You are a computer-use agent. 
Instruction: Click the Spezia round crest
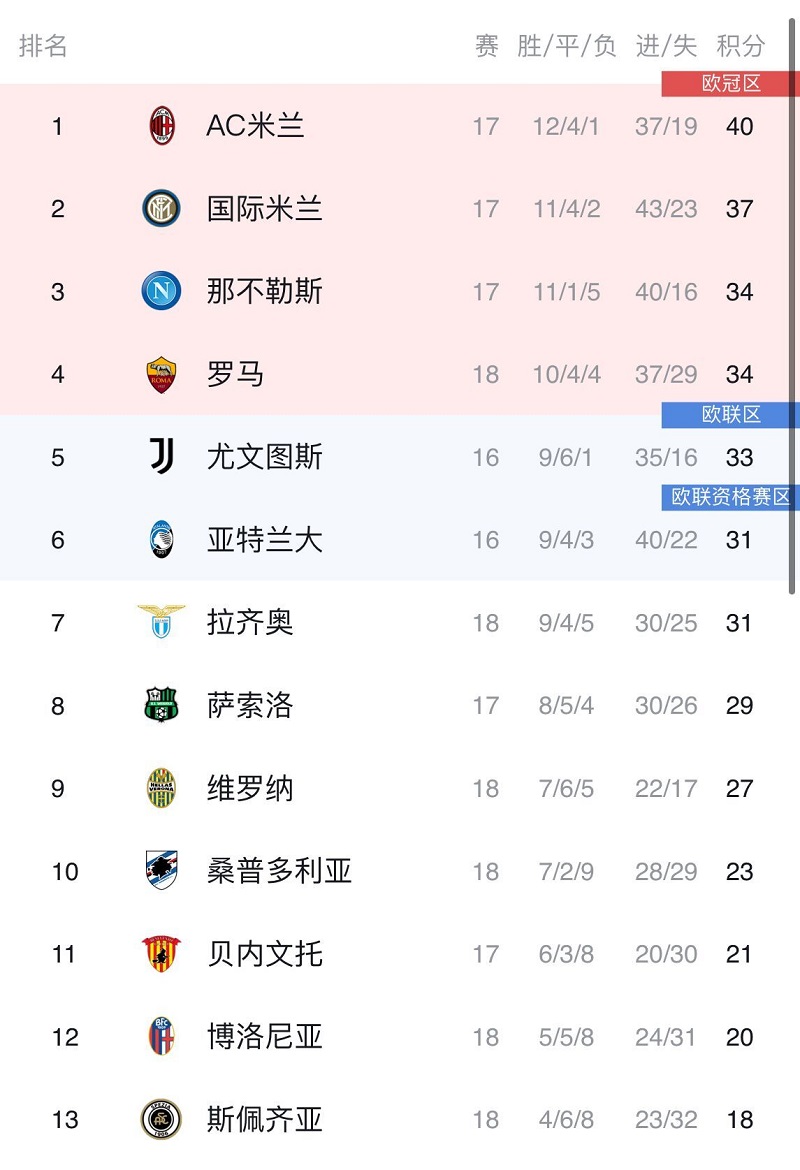coord(161,1119)
